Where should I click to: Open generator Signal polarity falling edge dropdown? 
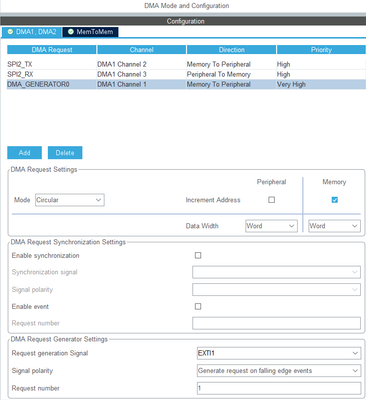279,371
